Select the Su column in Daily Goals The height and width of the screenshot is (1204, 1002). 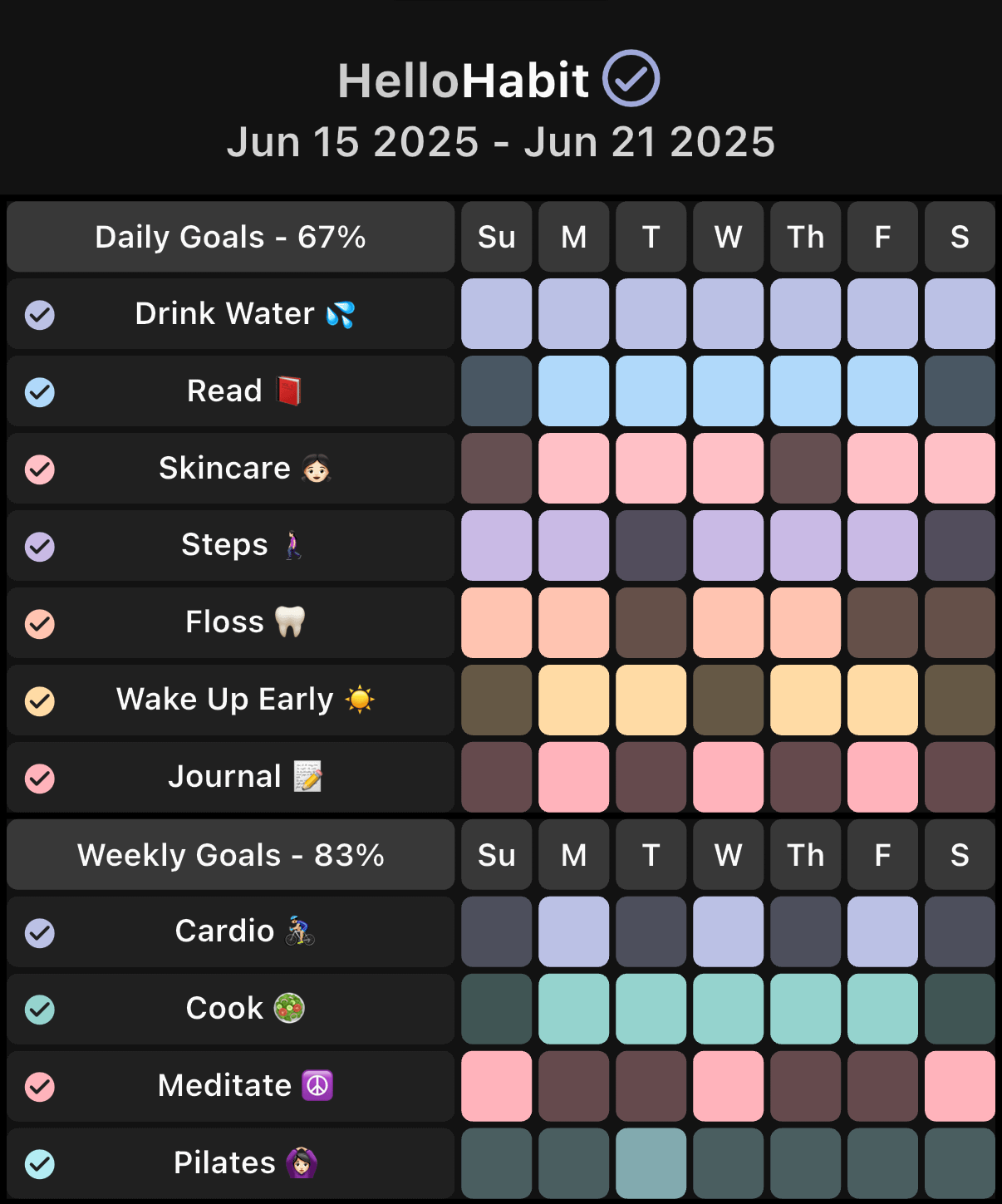tap(497, 238)
